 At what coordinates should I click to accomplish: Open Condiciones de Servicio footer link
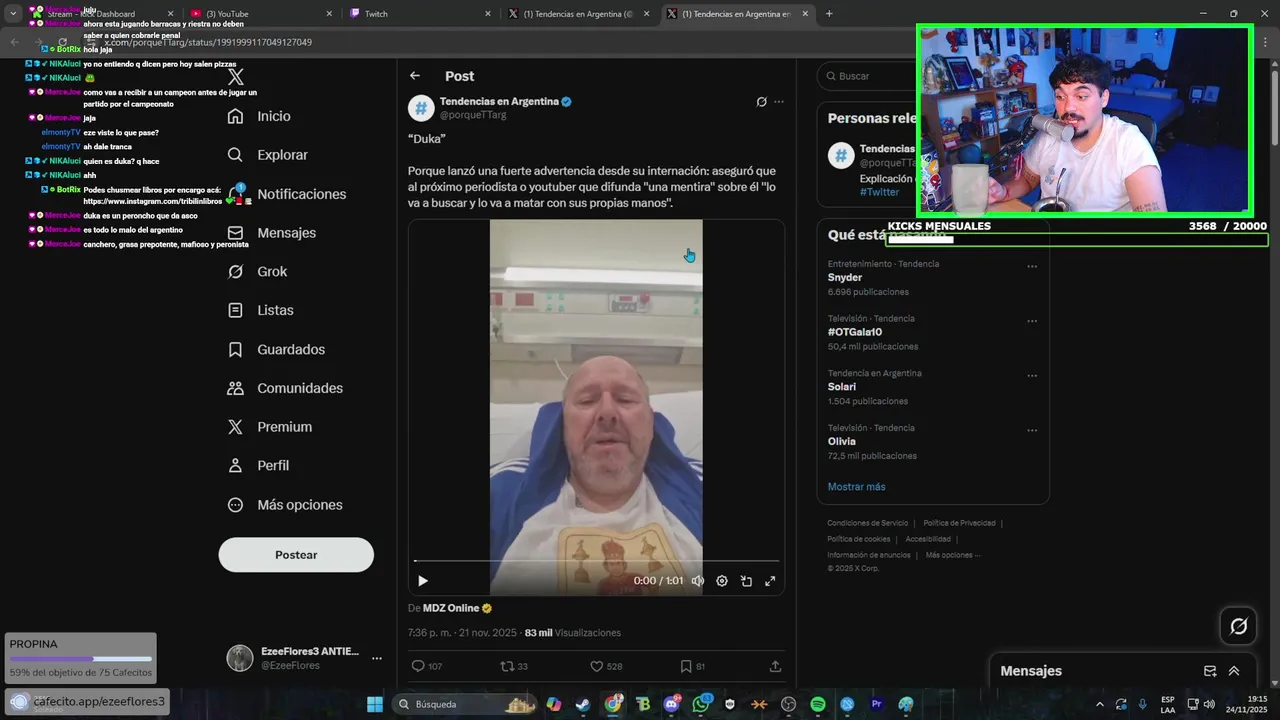(x=868, y=523)
